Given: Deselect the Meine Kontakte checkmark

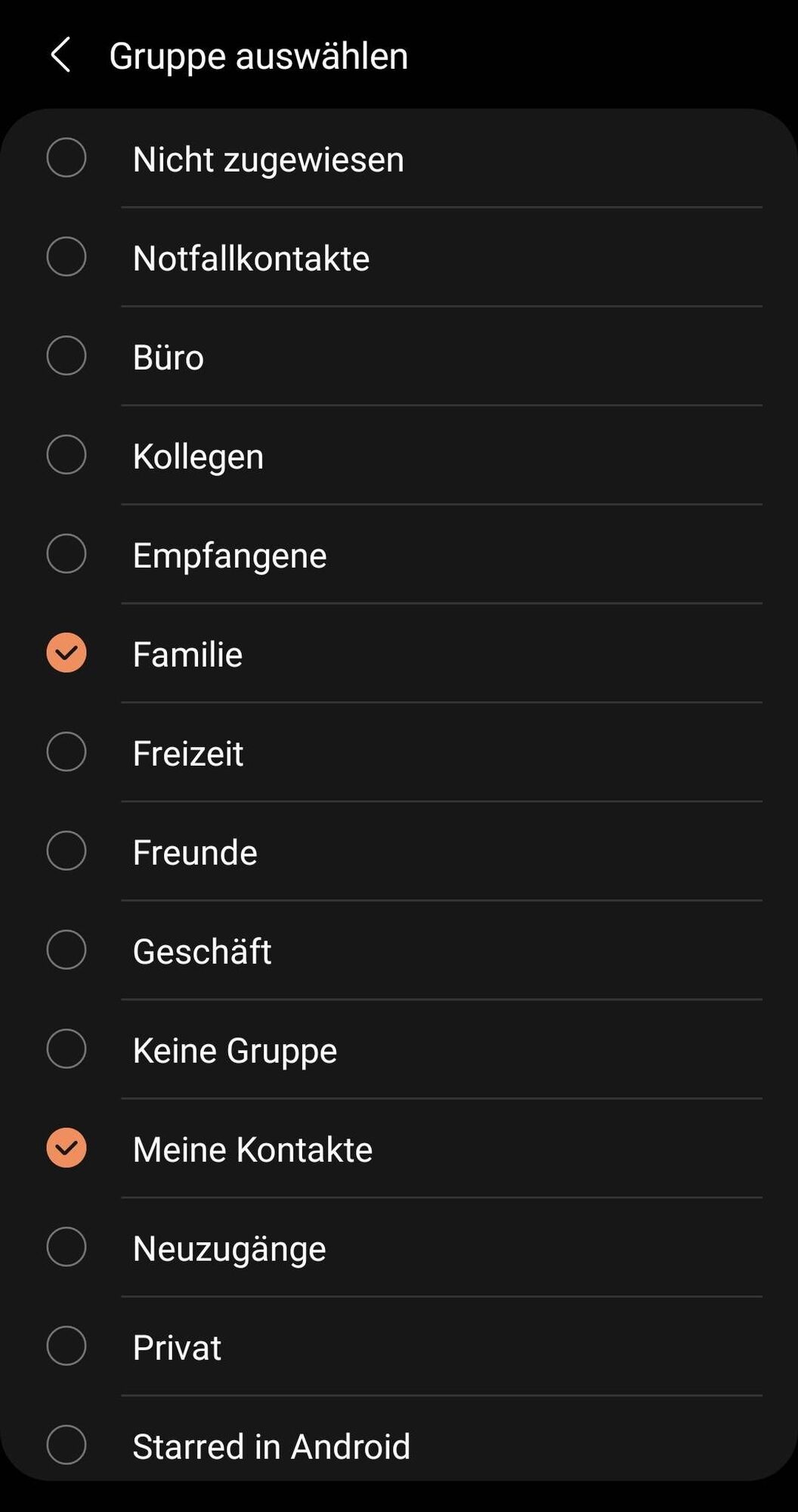Looking at the screenshot, I should point(66,1148).
